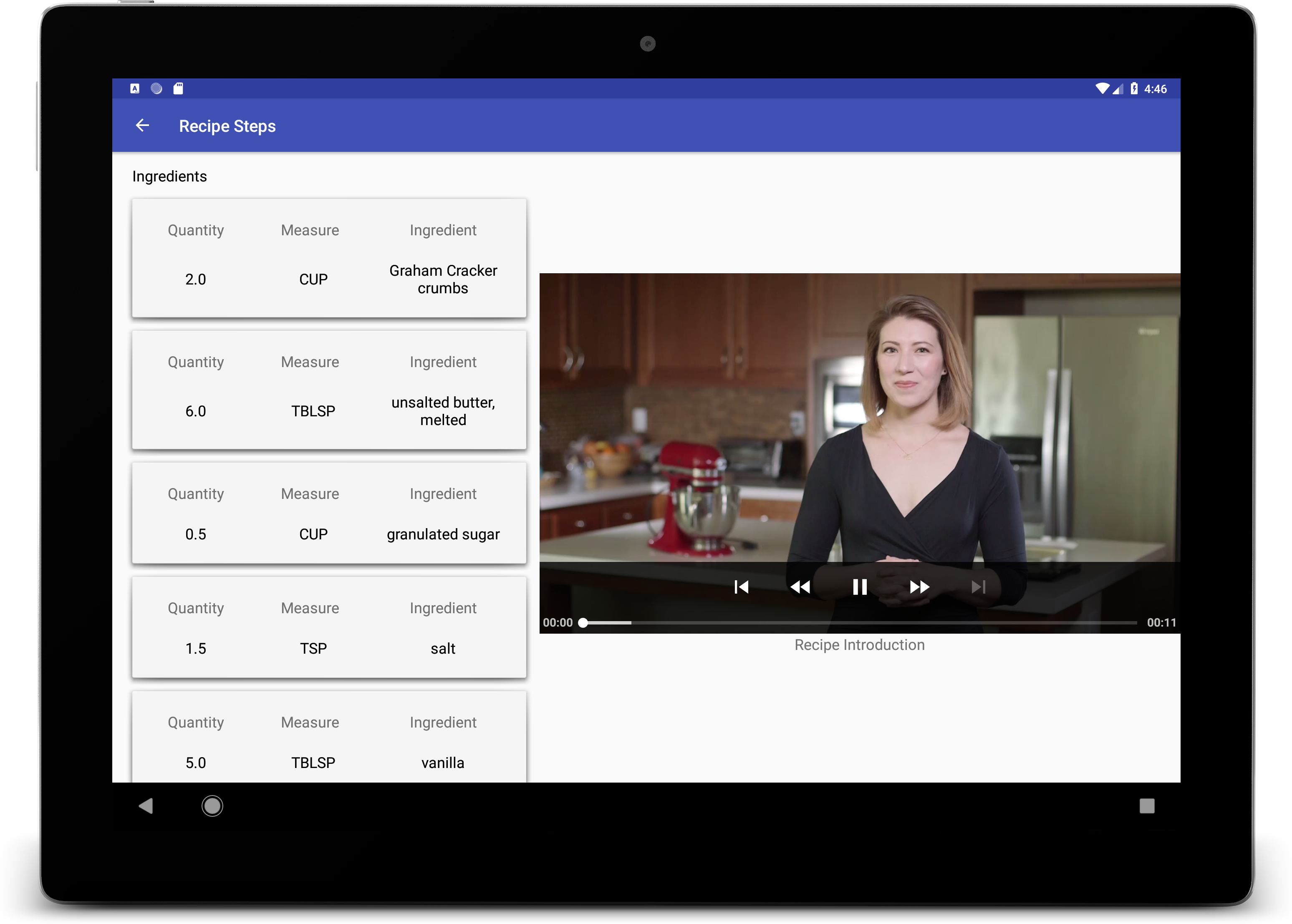Tap the SD card notification icon
Screen dimensions: 1292x924
178,88
